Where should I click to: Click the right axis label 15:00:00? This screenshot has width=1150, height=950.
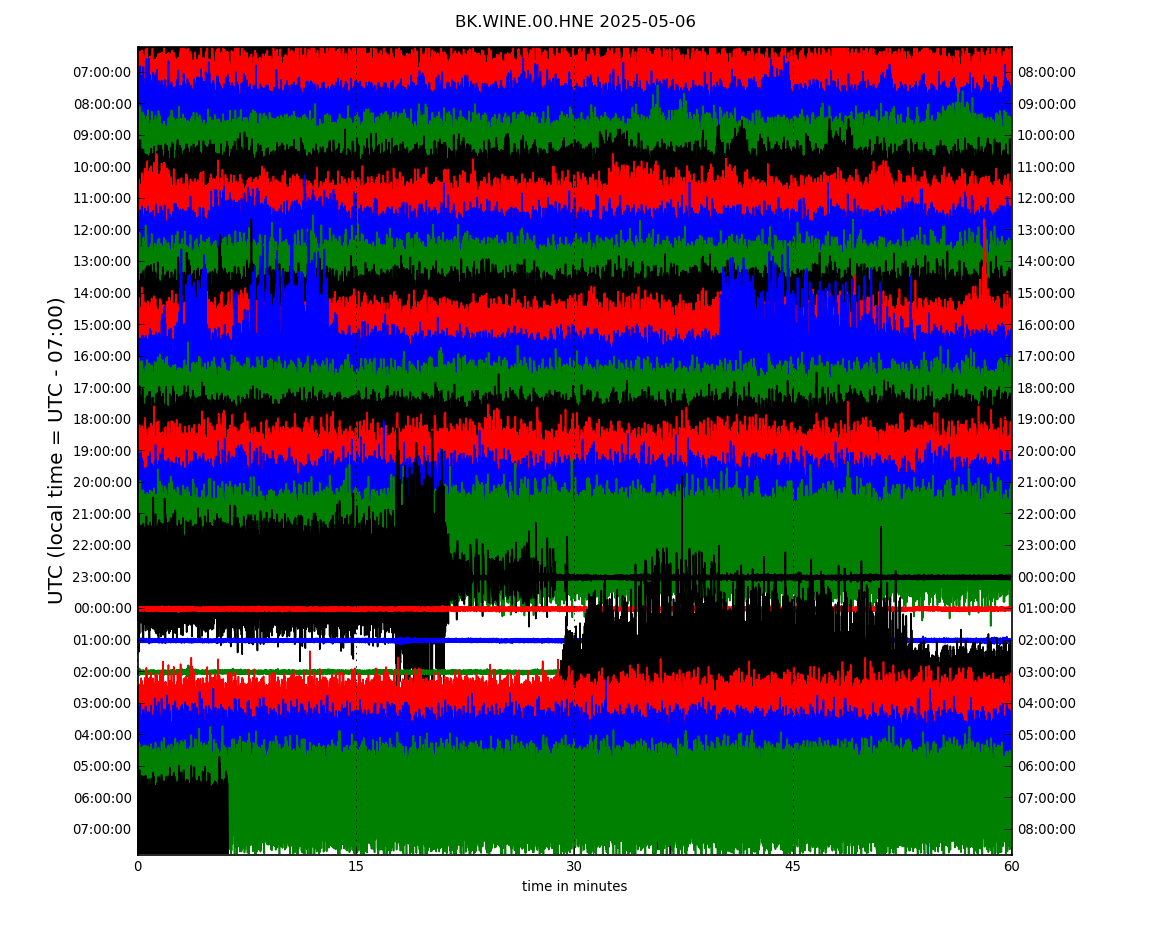click(1047, 293)
